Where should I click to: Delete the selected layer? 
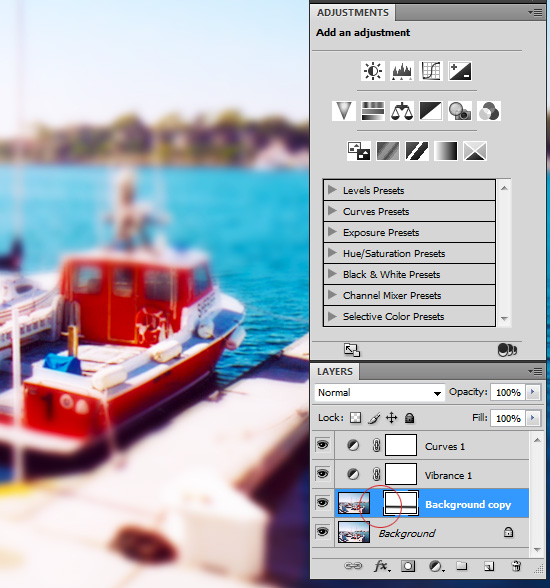(516, 566)
